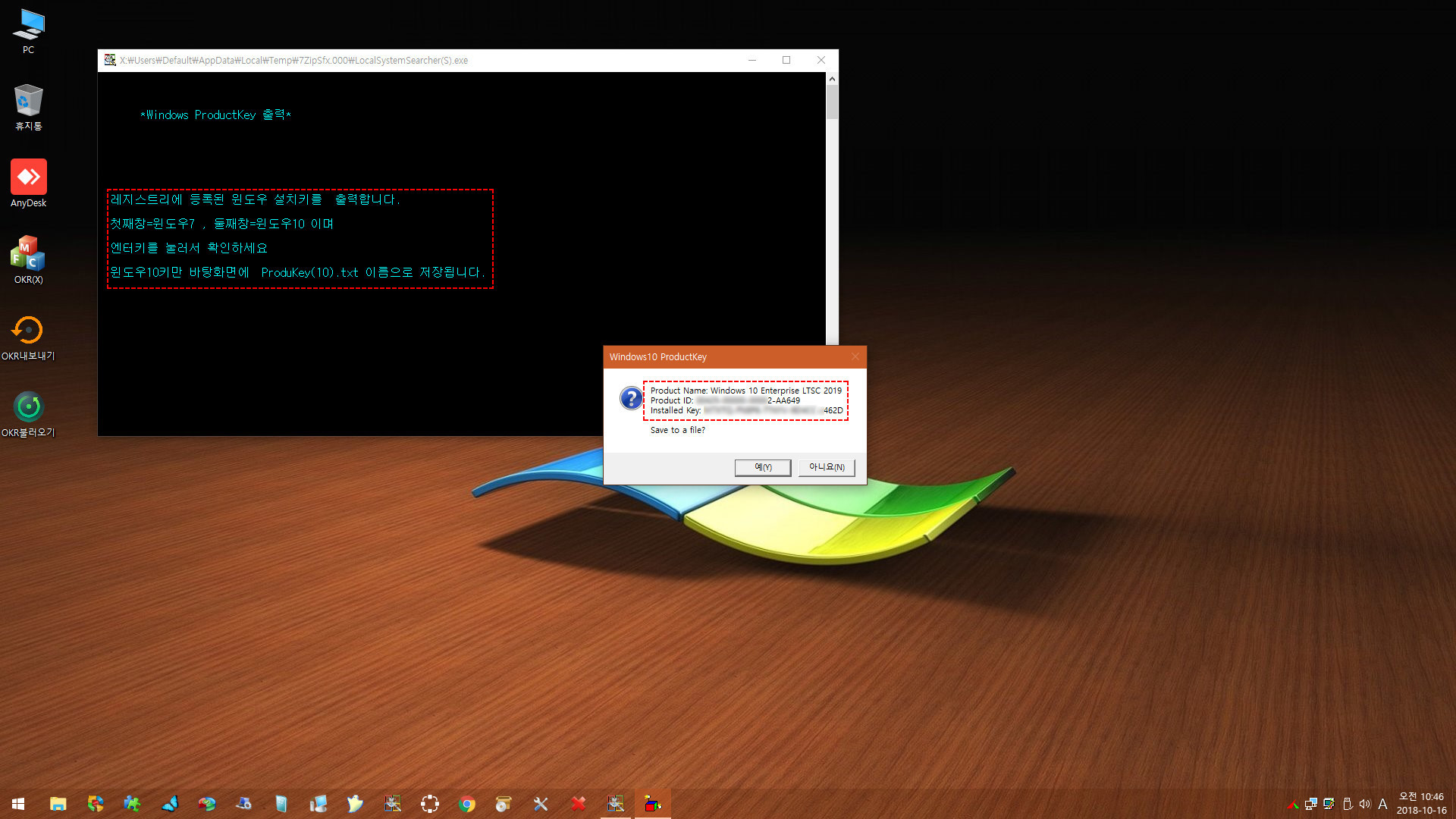Click the console vertical scrollbar thumb

tap(832, 102)
